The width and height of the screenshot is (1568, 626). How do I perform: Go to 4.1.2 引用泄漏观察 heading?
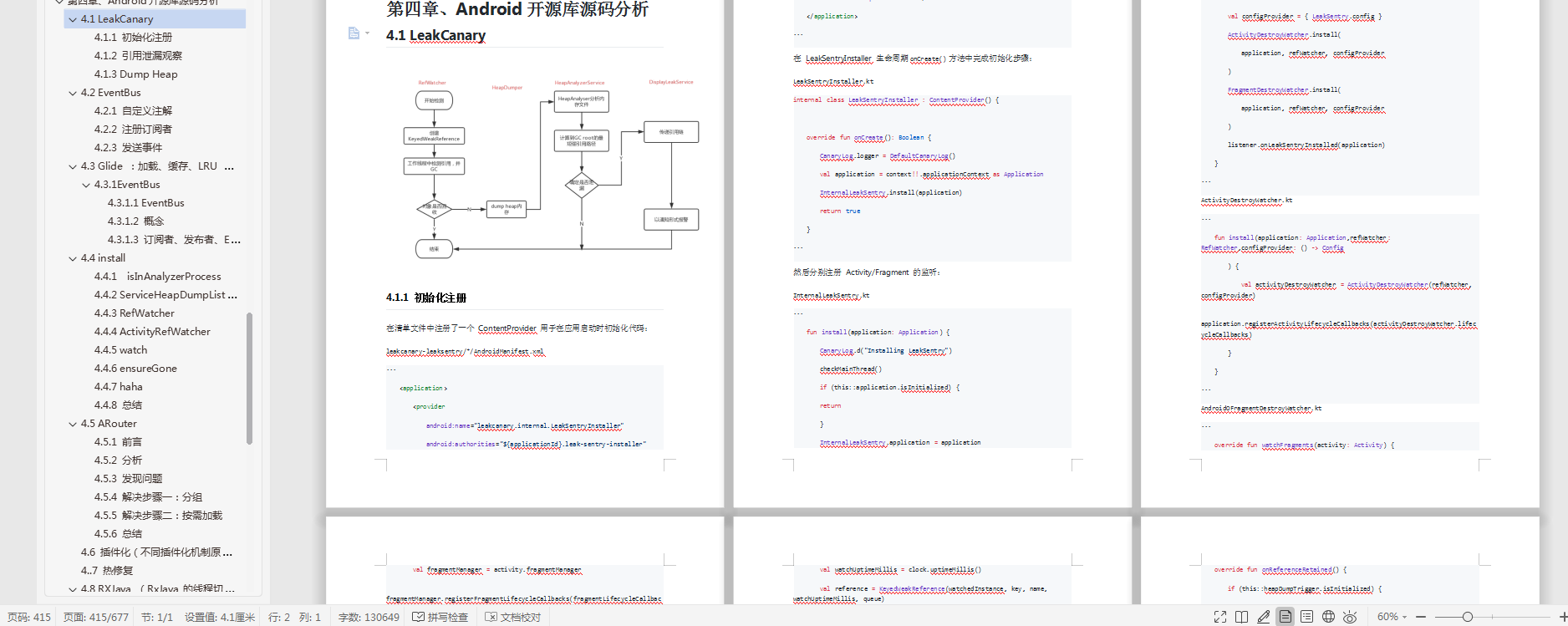(x=138, y=55)
